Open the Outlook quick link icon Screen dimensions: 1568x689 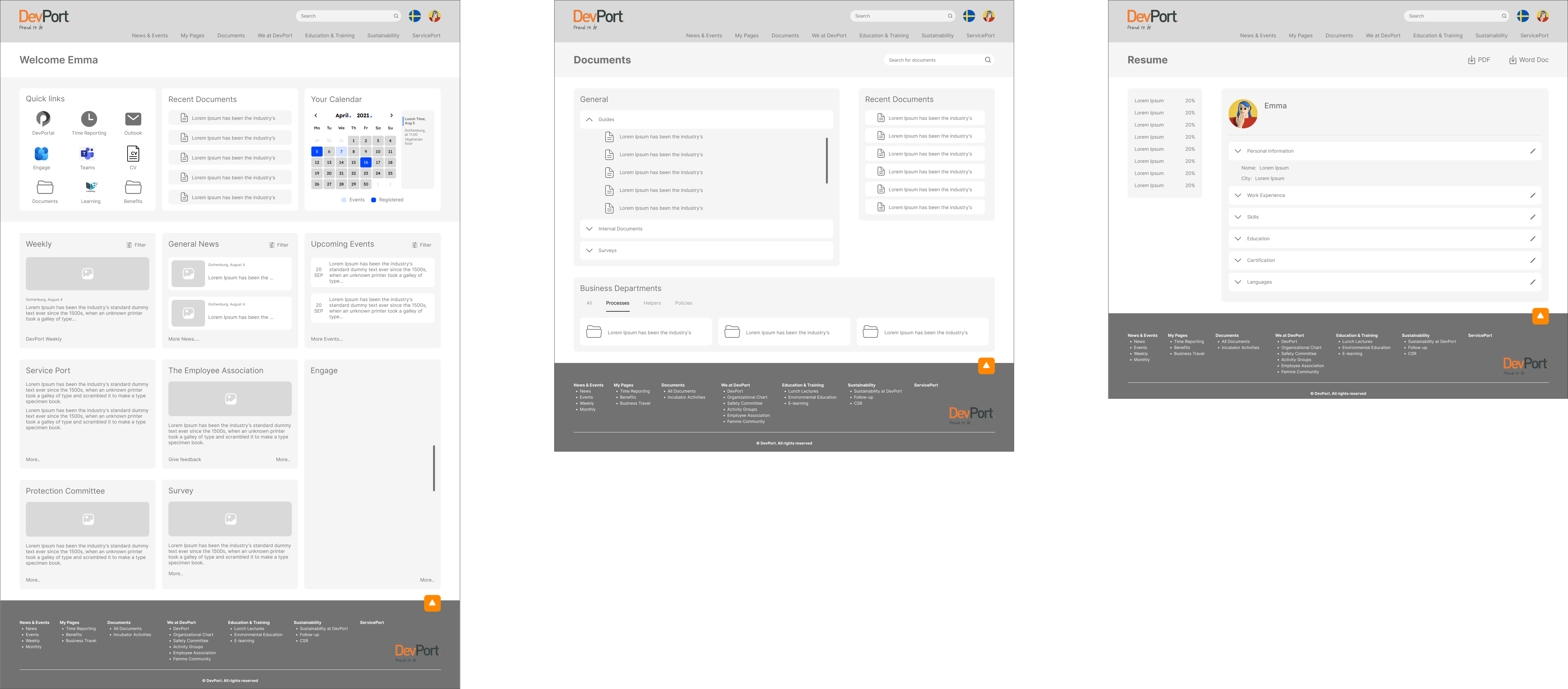tap(133, 119)
